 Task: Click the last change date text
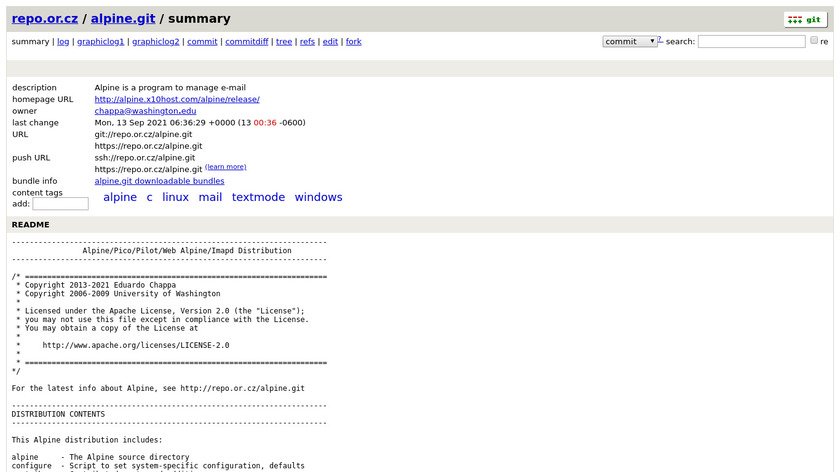click(200, 123)
